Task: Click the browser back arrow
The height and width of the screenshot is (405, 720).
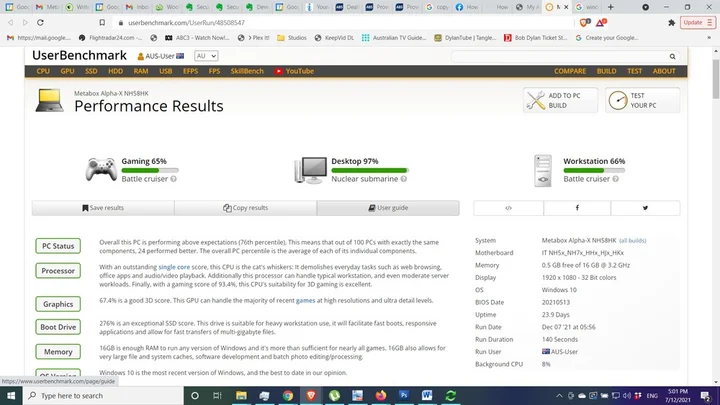Action: (11, 22)
